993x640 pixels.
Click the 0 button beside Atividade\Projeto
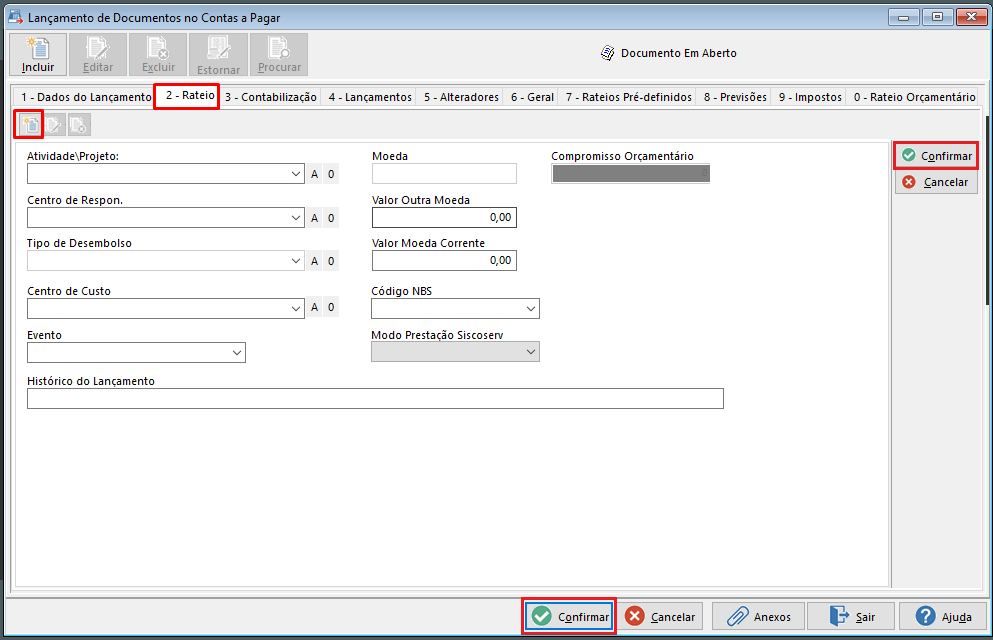[331, 174]
